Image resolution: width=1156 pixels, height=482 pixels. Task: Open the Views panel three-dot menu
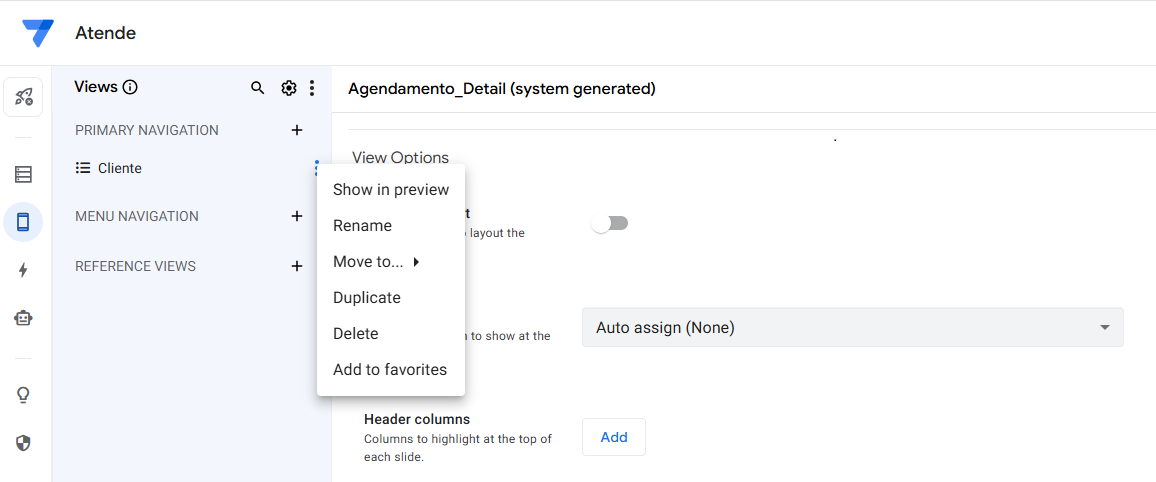pos(312,88)
